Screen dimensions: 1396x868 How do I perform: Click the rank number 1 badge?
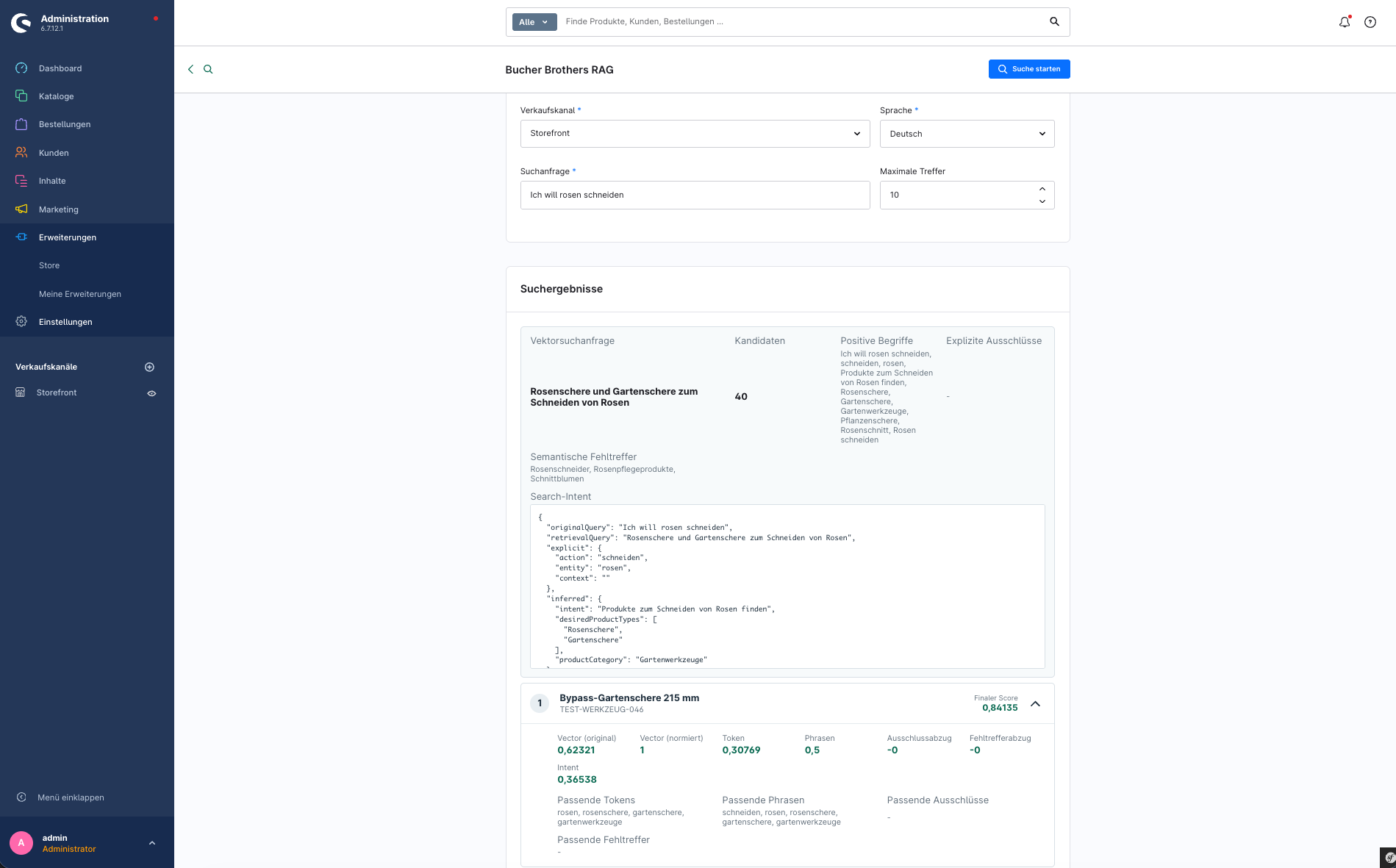(x=540, y=703)
